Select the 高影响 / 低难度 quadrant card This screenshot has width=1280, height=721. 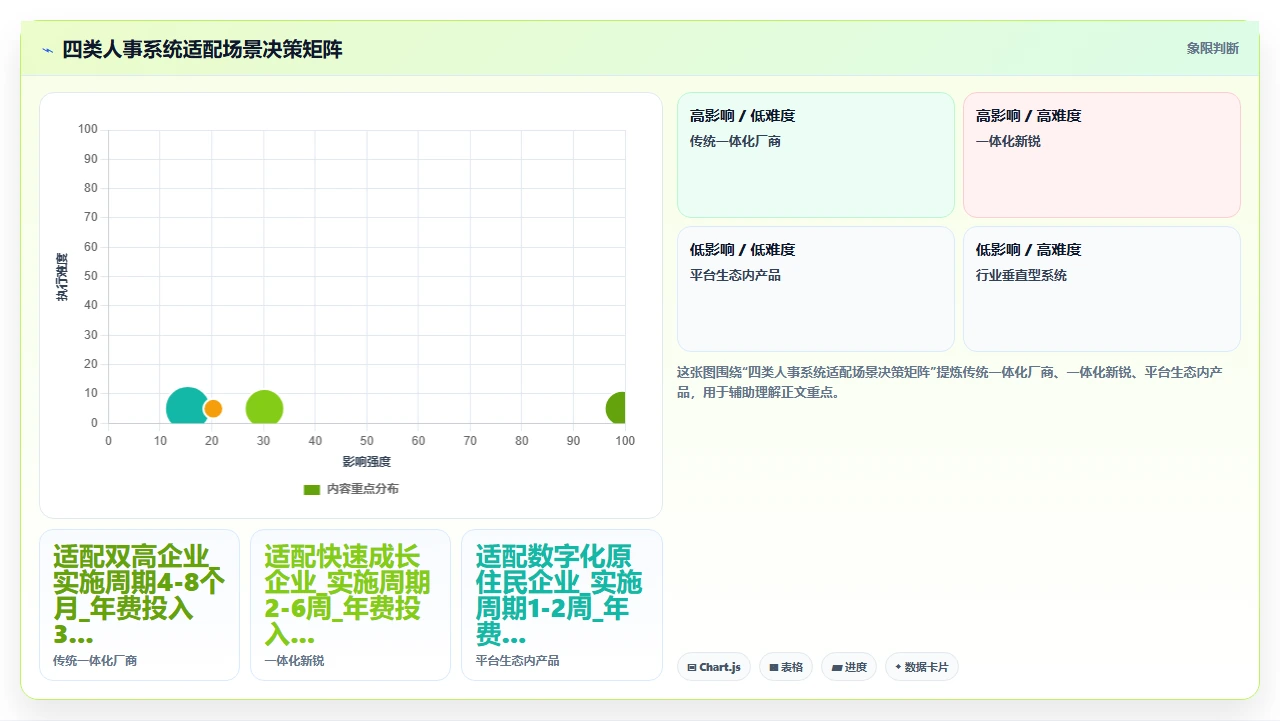[816, 155]
